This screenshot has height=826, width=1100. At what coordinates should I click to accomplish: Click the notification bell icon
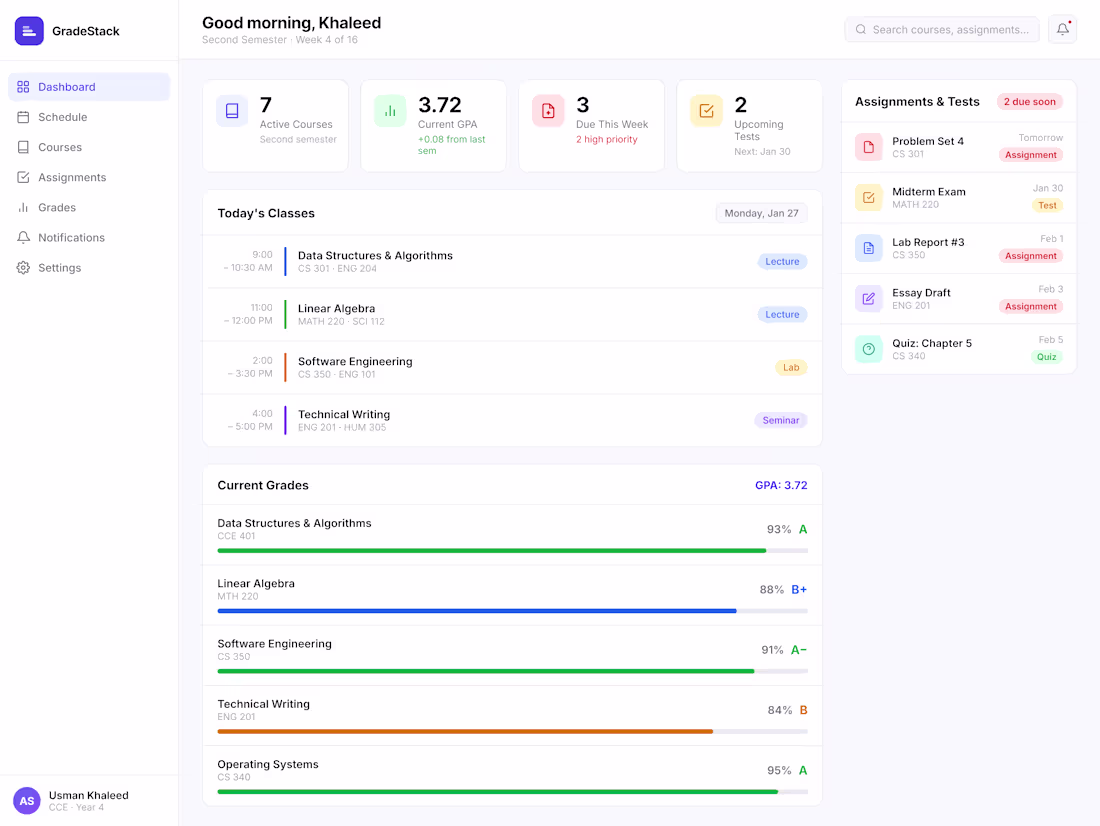[x=1062, y=29]
